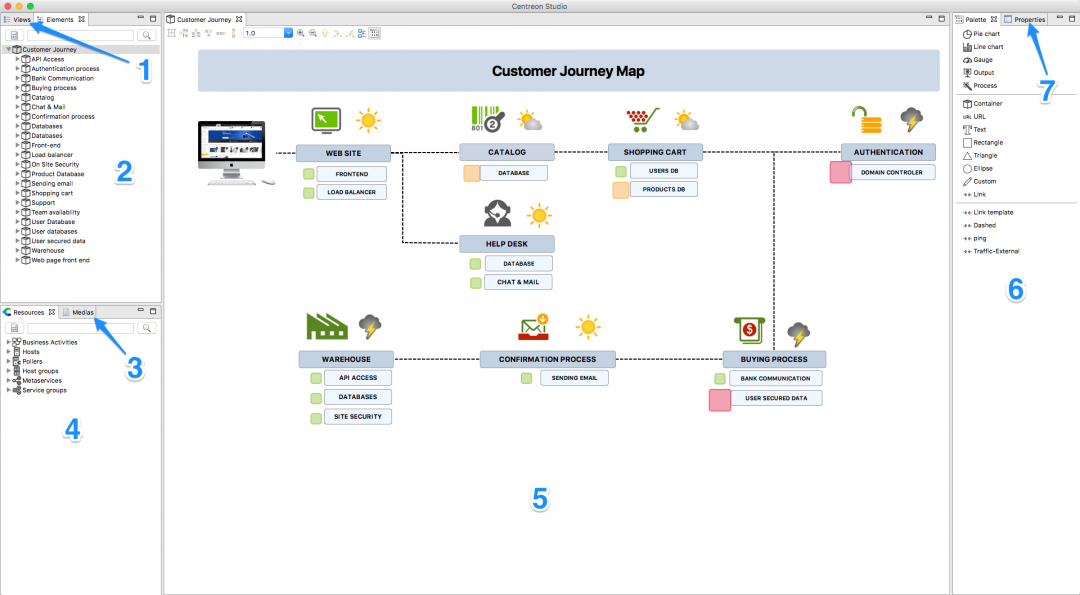Pick the Rectangle shape tool
1080x595 pixels.
tap(987, 142)
